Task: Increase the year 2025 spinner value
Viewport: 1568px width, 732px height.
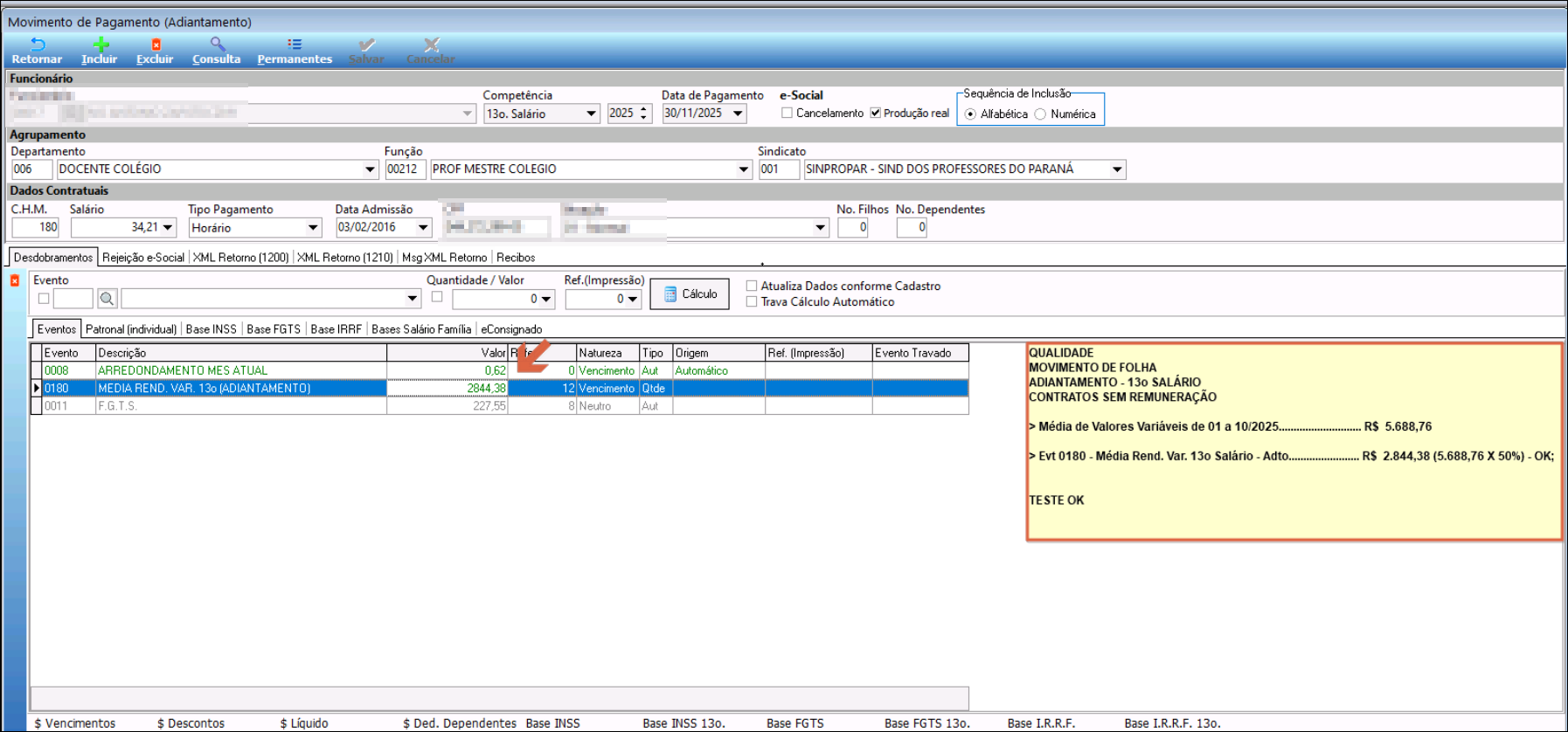Action: click(644, 110)
